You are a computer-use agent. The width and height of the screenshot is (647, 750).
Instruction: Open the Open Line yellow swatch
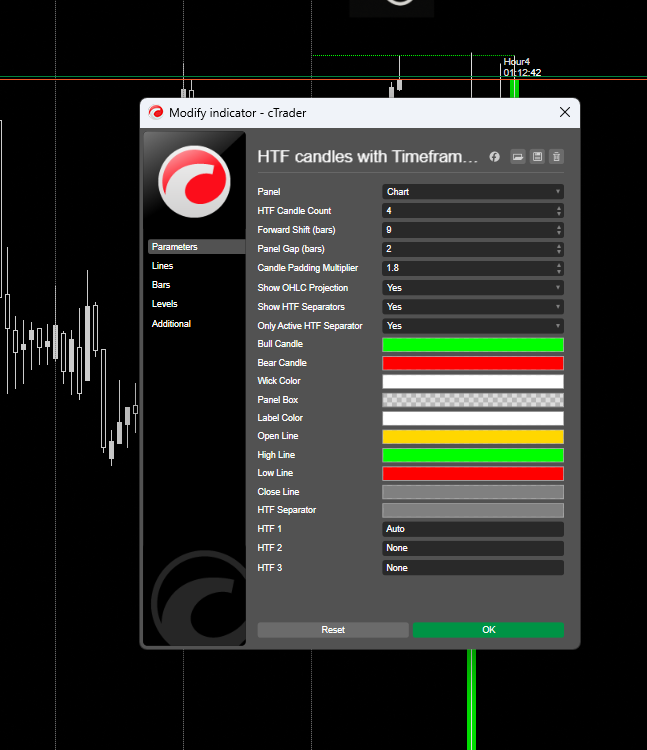[x=473, y=437]
